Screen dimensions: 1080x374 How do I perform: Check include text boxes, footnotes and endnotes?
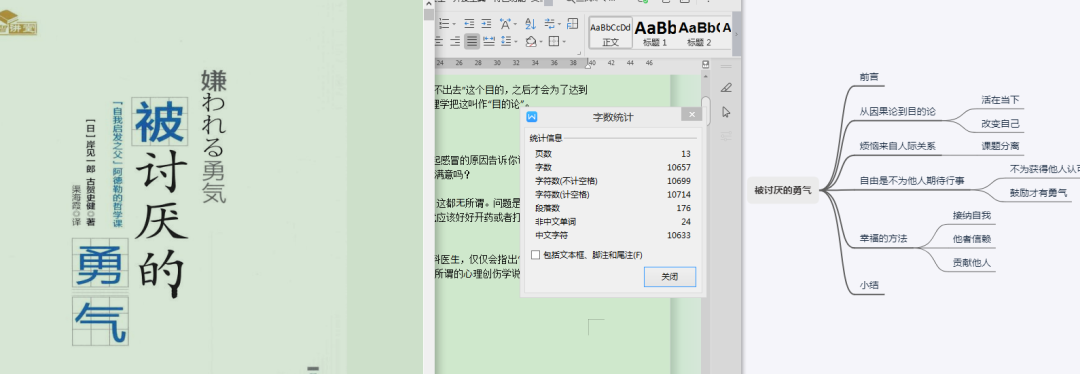coord(536,255)
